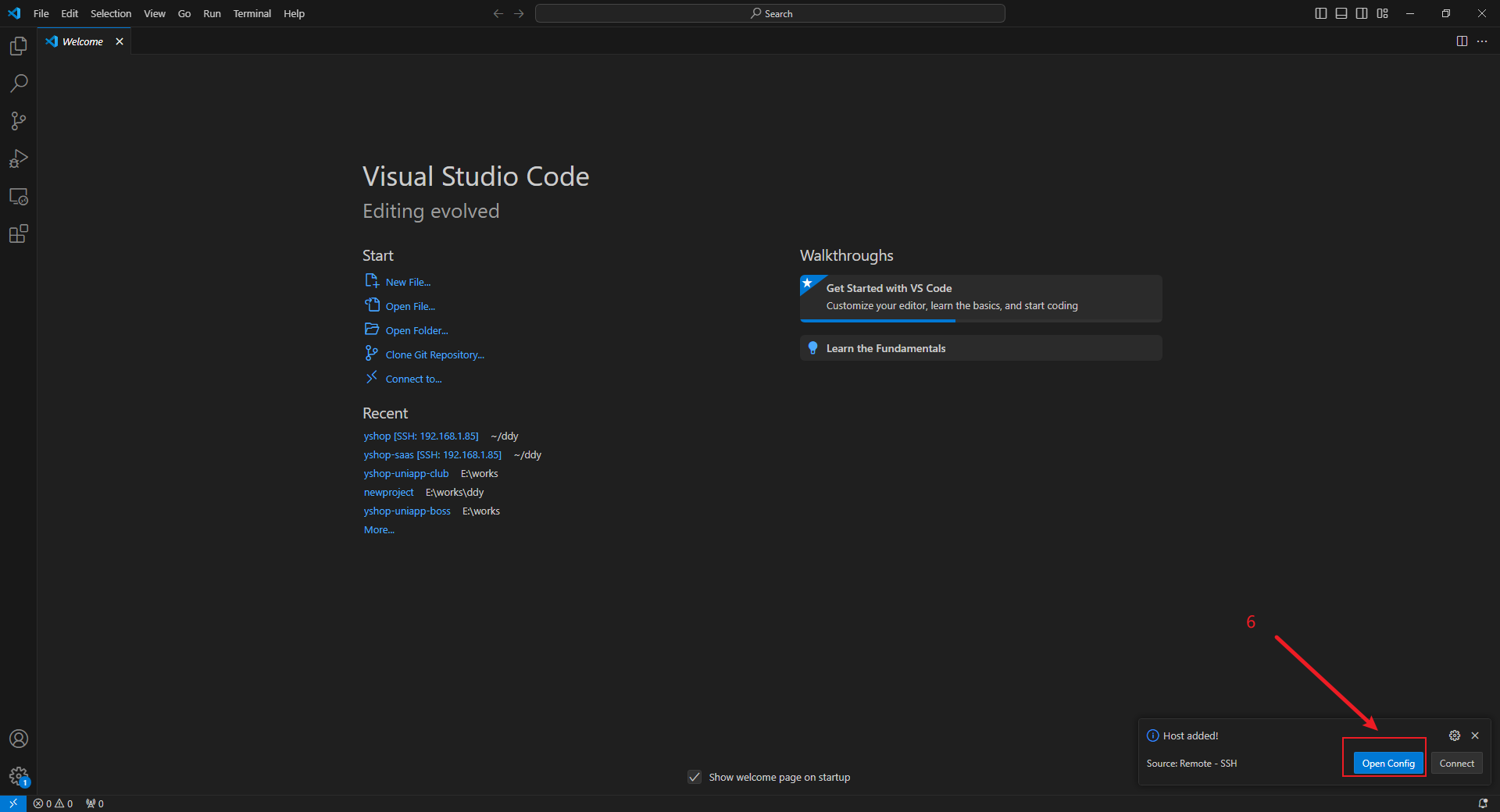Open the Go menu
This screenshot has width=1500, height=812.
pyautogui.click(x=184, y=13)
